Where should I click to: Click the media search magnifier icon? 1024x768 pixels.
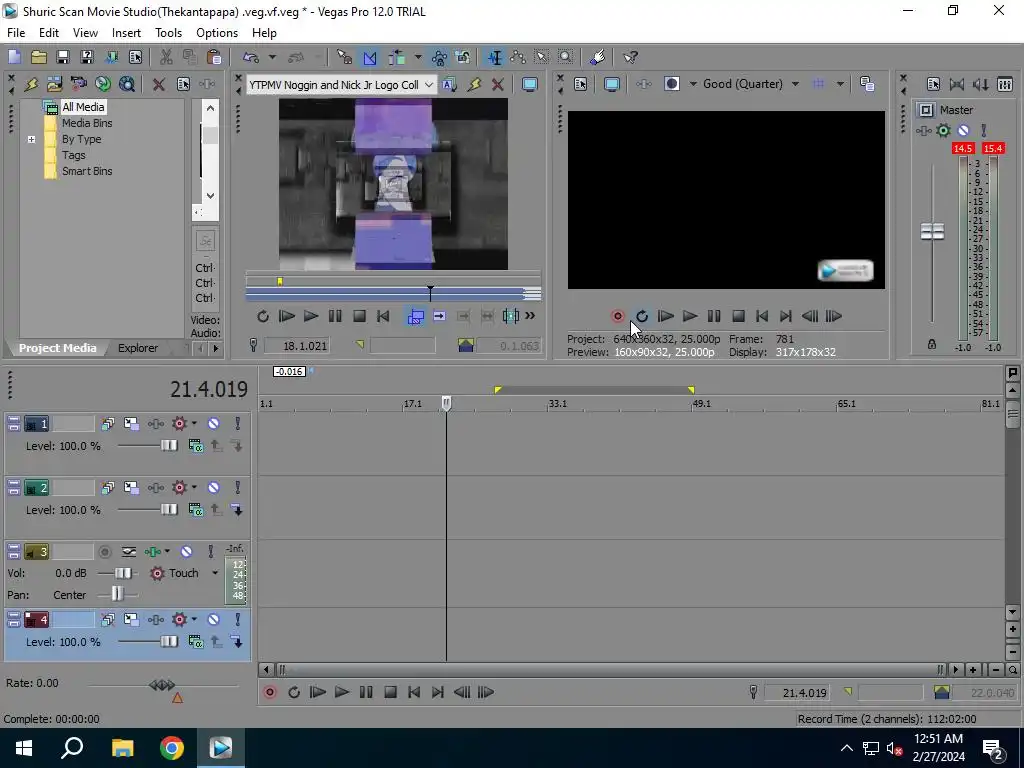pos(127,84)
